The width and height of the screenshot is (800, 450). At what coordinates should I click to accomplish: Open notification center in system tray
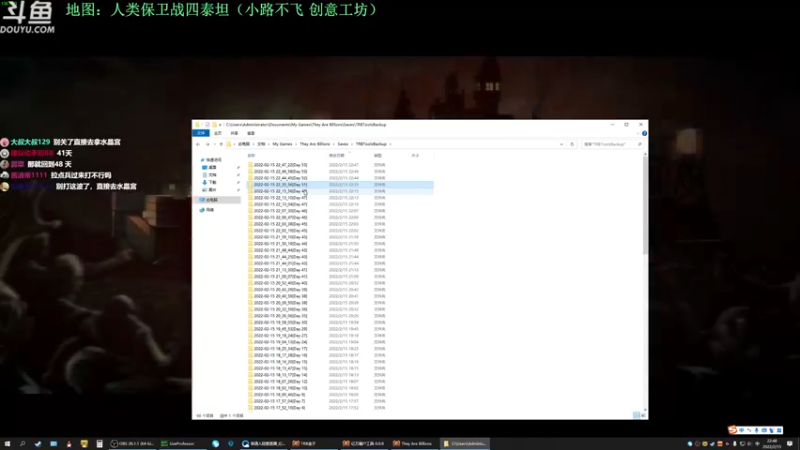pos(790,444)
